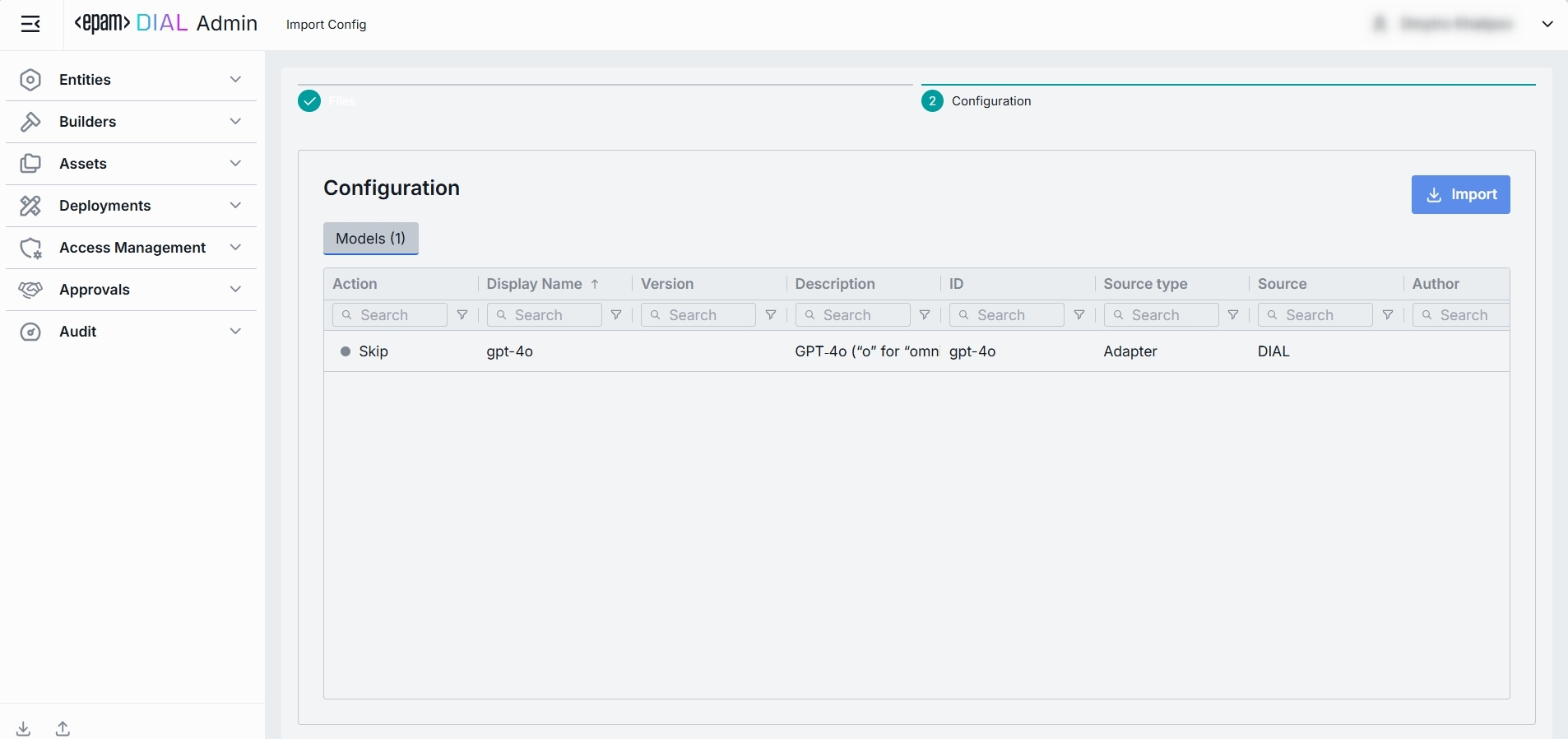Go back to the Files step

coord(310,101)
